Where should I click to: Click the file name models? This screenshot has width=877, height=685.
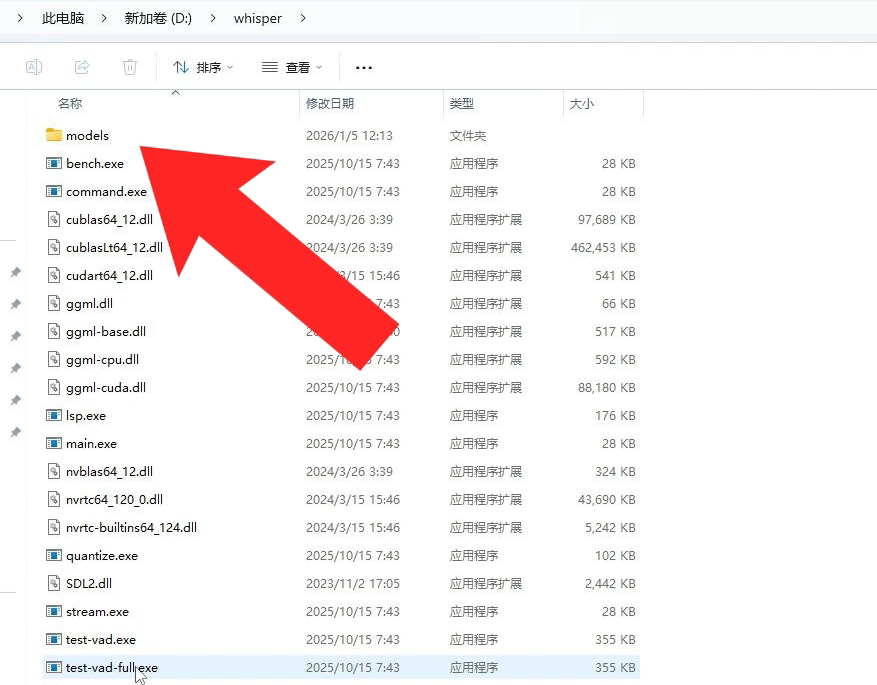(87, 135)
